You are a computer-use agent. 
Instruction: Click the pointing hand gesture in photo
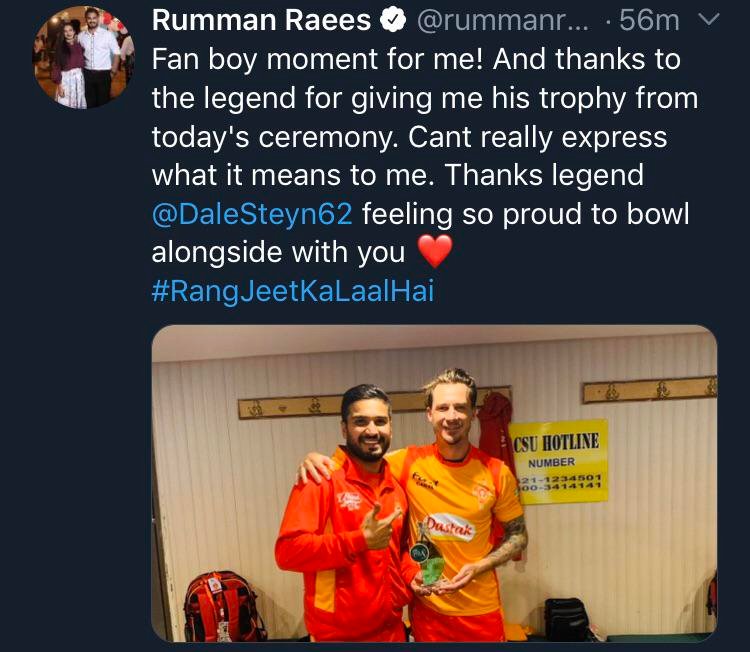point(378,526)
